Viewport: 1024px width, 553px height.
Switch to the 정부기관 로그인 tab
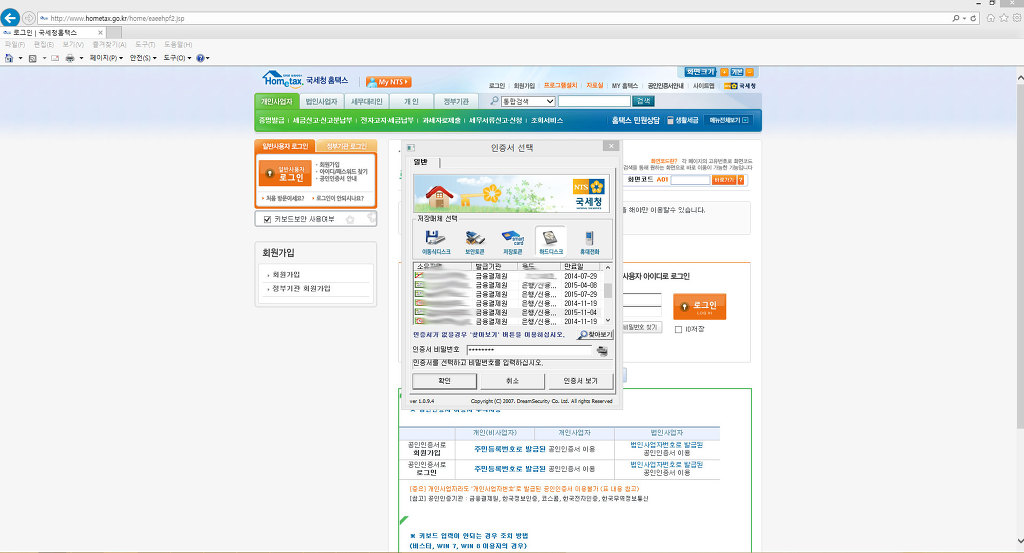coord(346,146)
